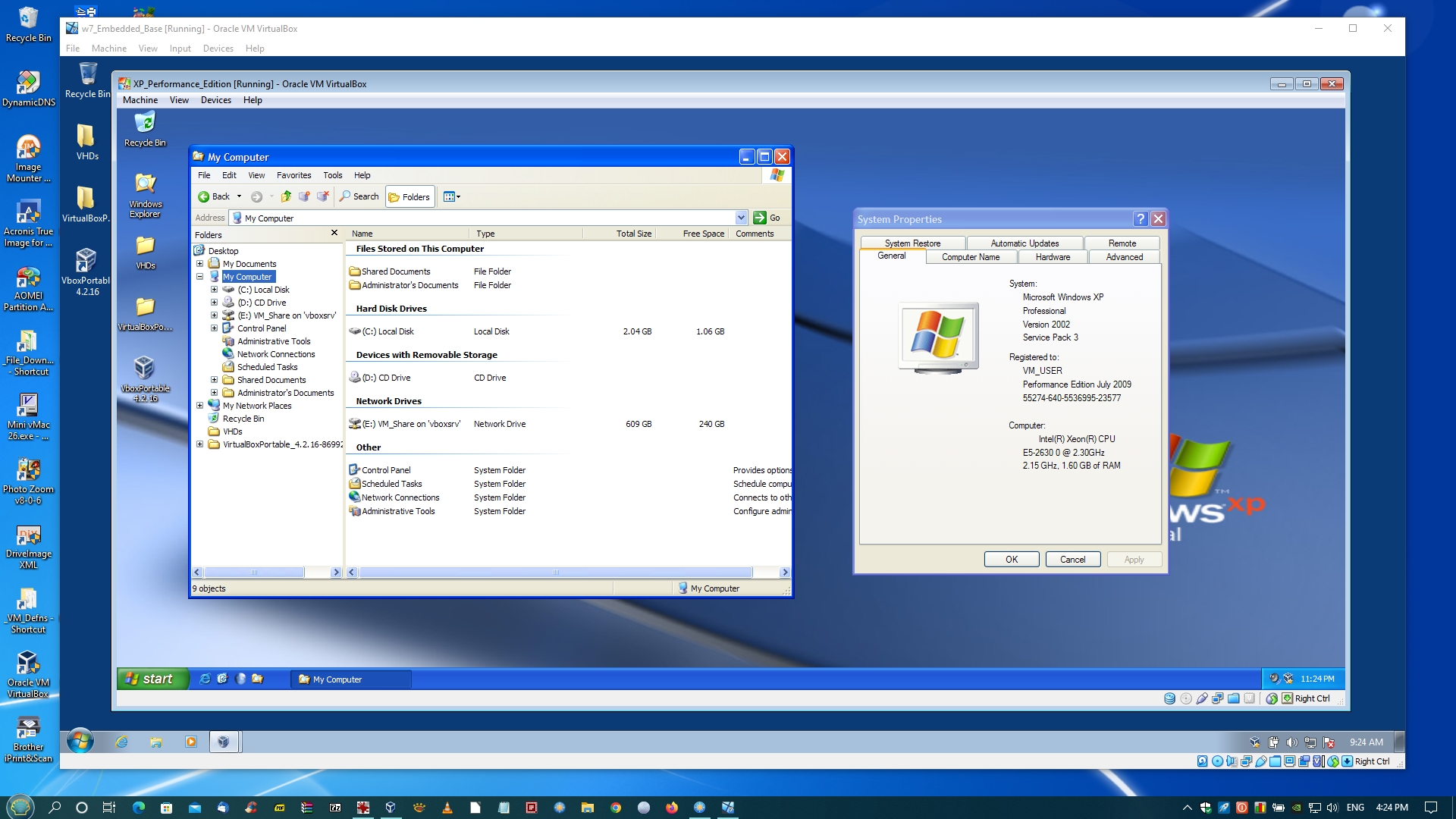The width and height of the screenshot is (1456, 819).
Task: Expand My Network Places tree node
Action: click(x=200, y=406)
